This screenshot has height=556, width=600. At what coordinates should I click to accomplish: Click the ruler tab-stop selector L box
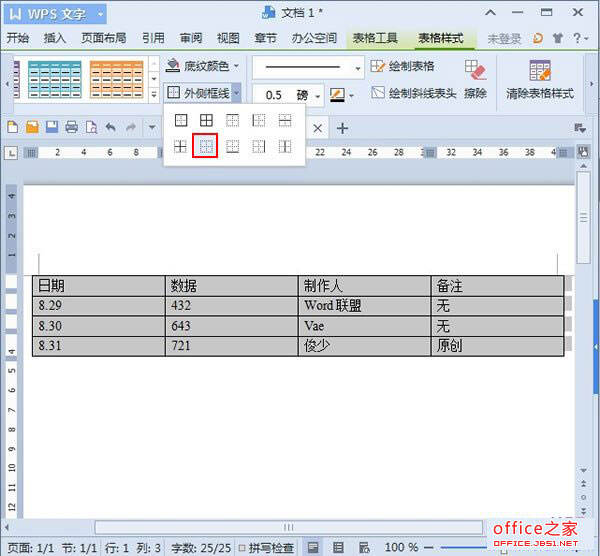11,153
